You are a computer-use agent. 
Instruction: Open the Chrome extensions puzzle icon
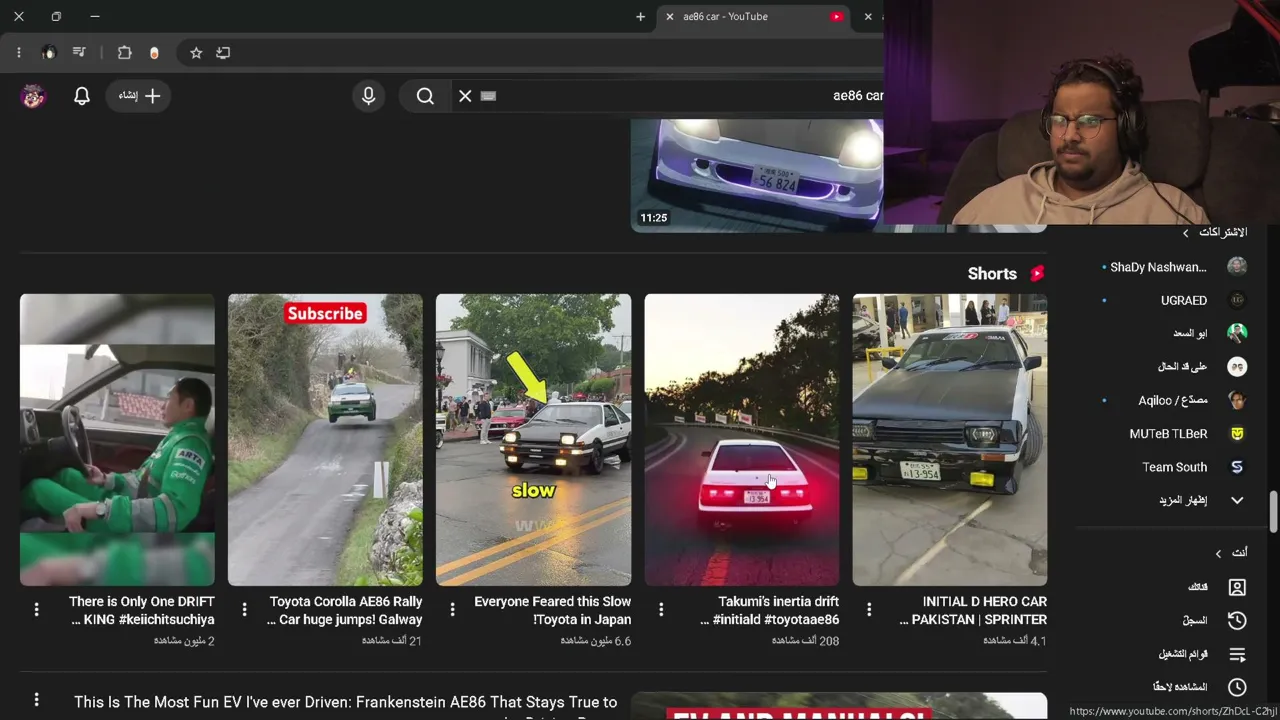124,52
